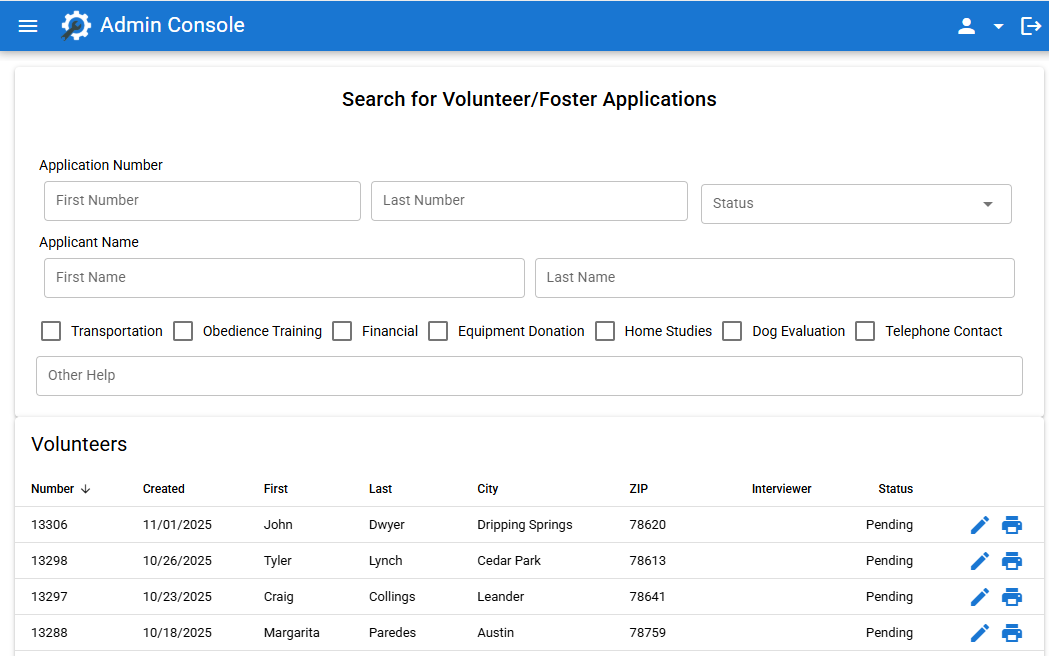Expand the user account dropdown arrow
Screen dimensions: 1049x656
pos(997,26)
